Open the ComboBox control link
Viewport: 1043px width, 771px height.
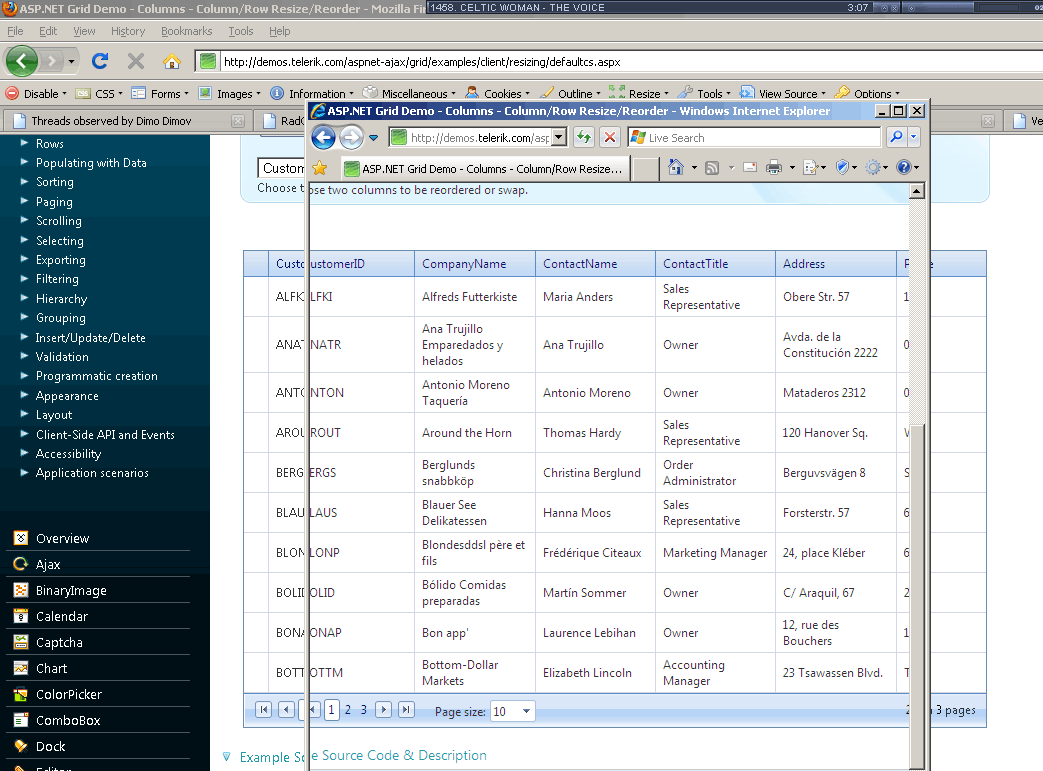click(68, 720)
